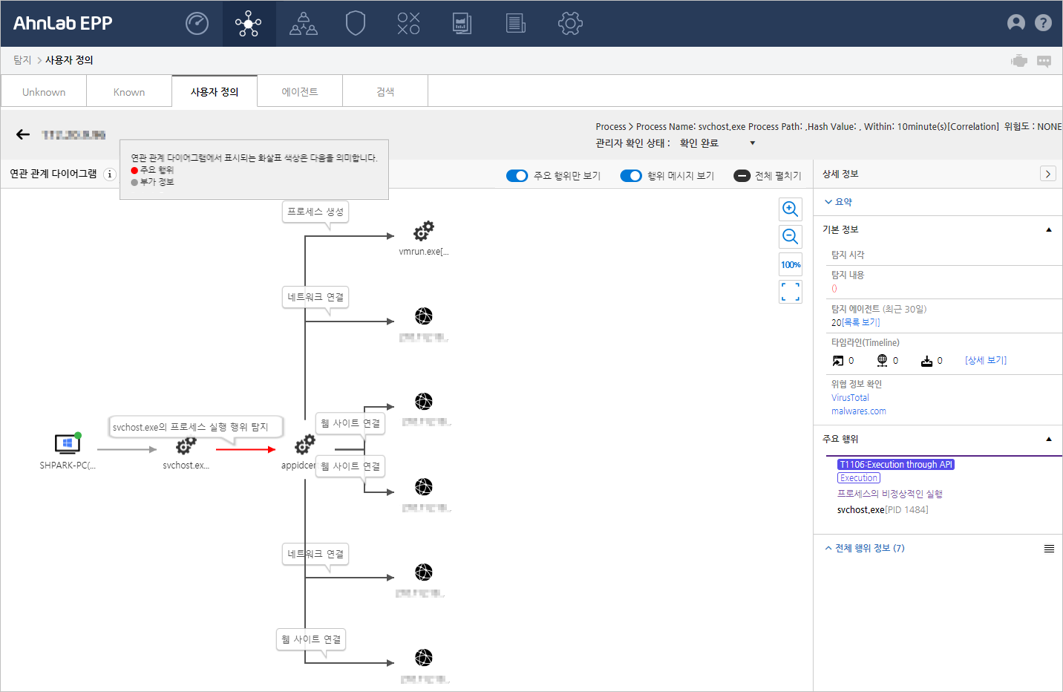Screen dimensions: 1063x692
Task: Open the settings gear in top navigation
Action: 570,24
